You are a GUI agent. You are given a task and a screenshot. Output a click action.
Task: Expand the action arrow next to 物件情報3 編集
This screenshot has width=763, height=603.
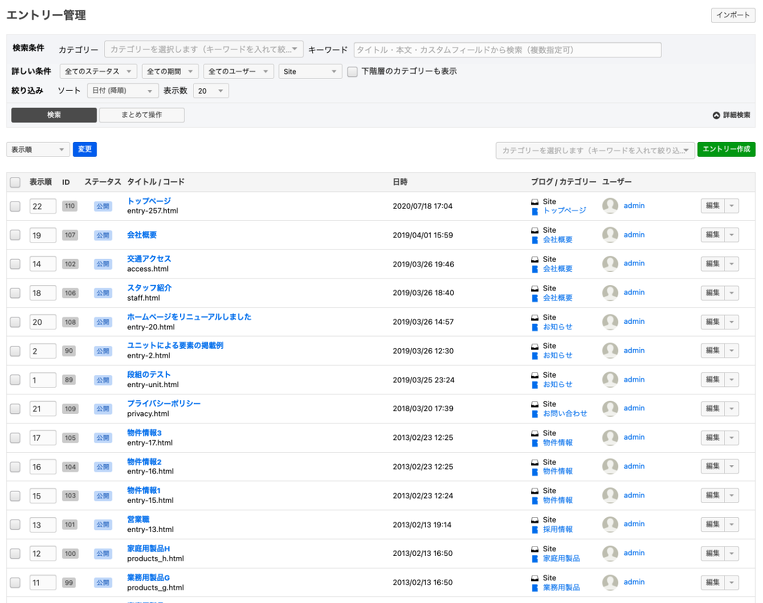732,438
